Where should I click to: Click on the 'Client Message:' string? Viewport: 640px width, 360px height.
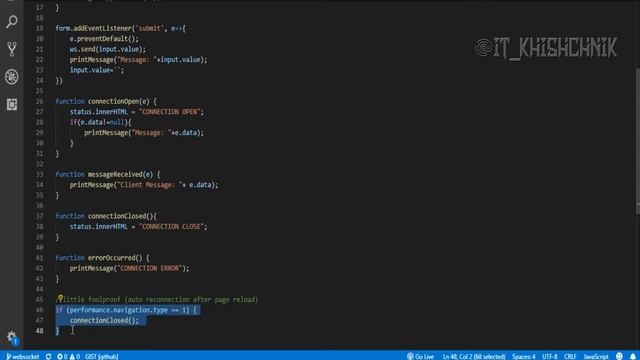(x=149, y=184)
